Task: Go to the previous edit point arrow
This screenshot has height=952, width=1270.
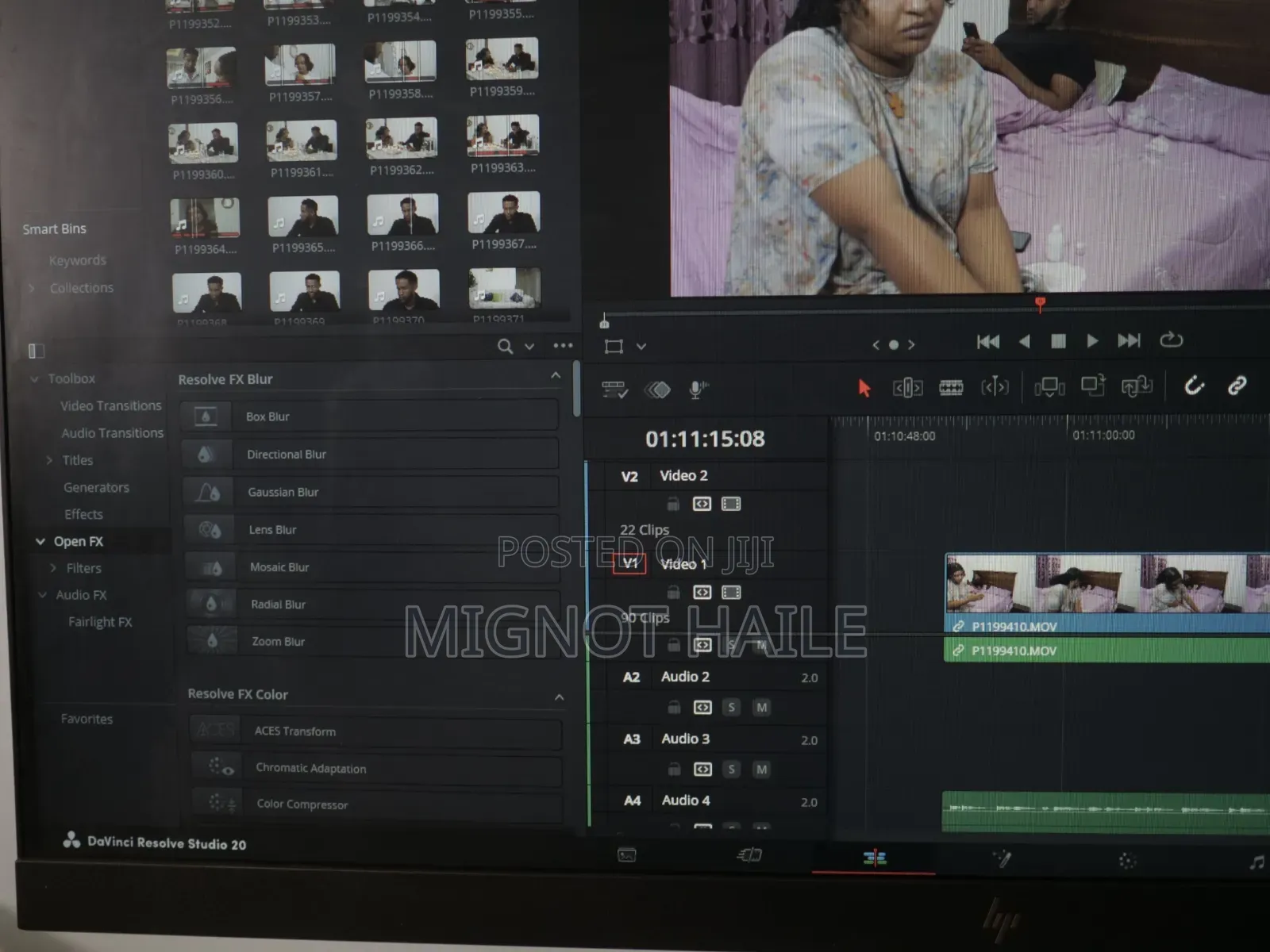Action: [876, 345]
